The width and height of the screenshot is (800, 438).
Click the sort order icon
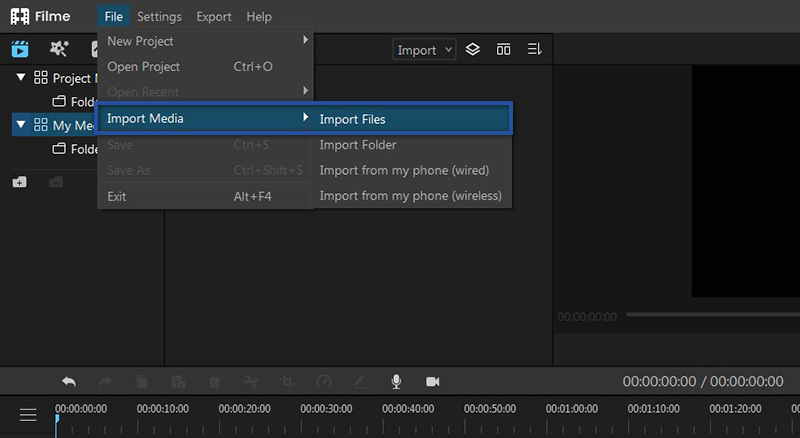(x=534, y=50)
